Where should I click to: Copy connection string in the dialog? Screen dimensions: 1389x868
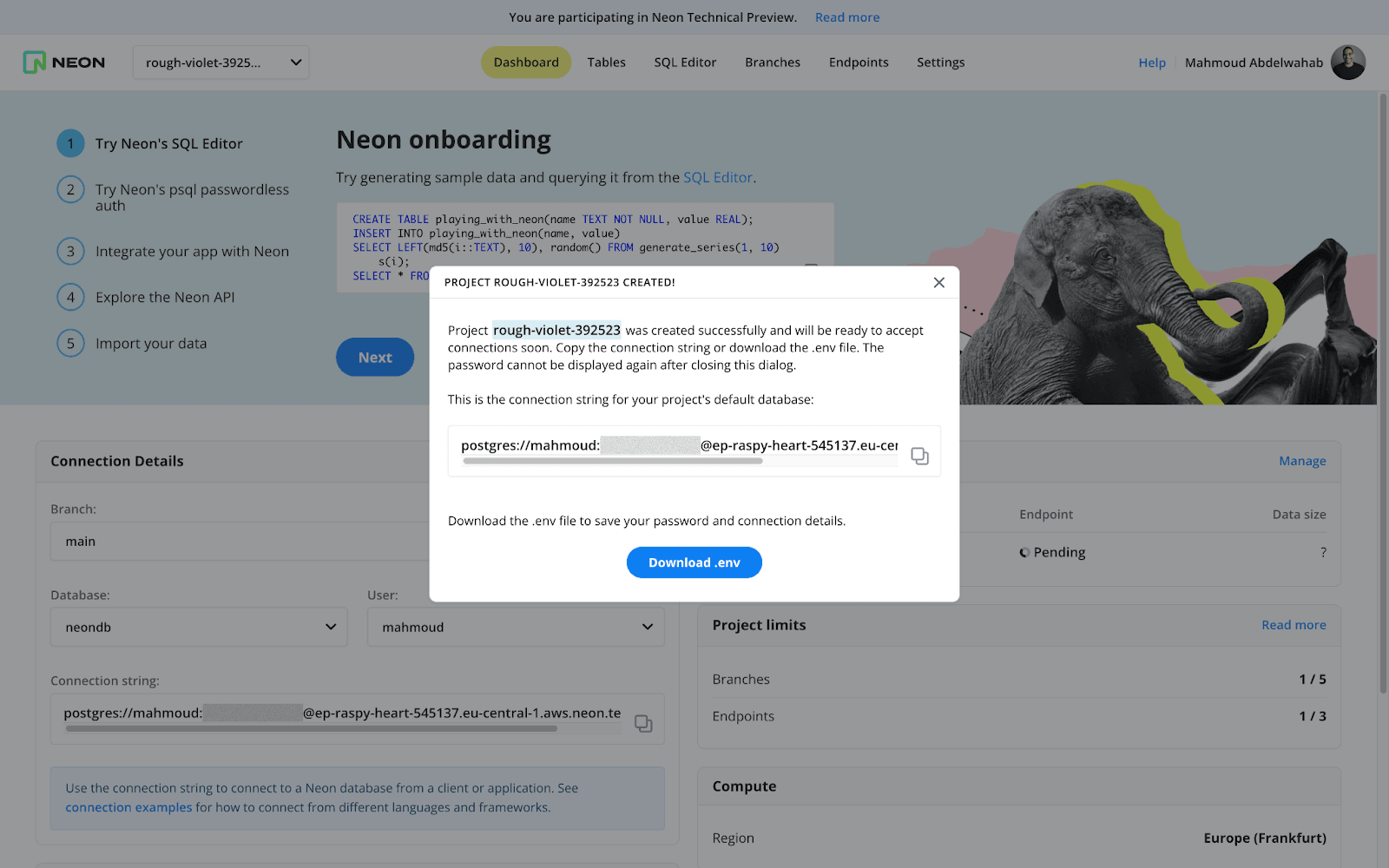click(x=919, y=456)
